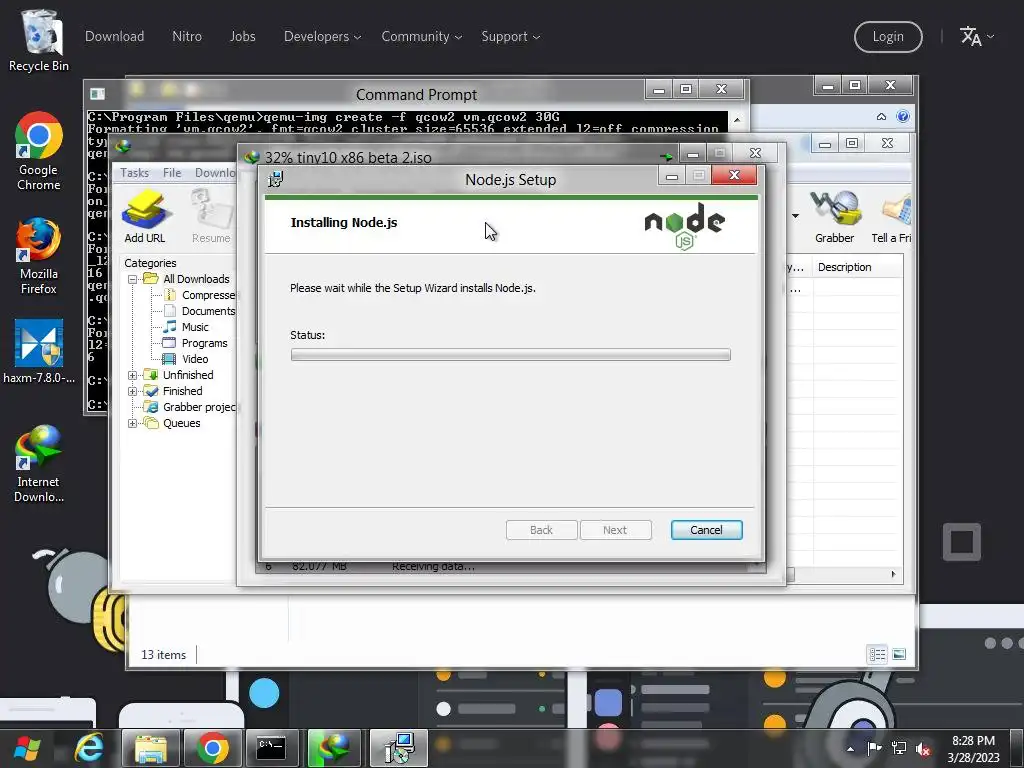Collapse the All Downloads tree node
Screen dimensions: 1024x768
133,279
